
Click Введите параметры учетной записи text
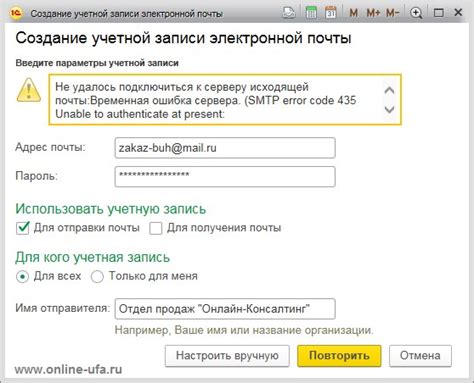97,63
